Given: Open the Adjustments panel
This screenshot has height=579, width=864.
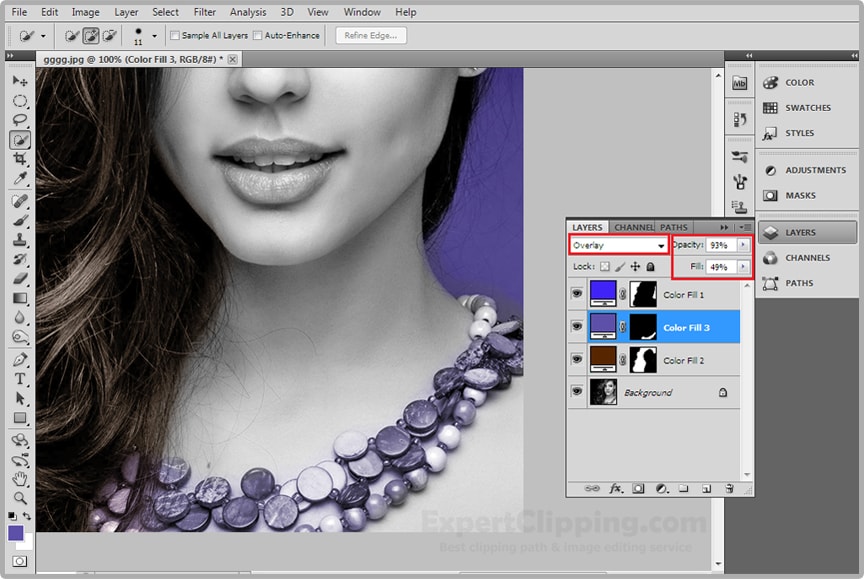Looking at the screenshot, I should (806, 170).
